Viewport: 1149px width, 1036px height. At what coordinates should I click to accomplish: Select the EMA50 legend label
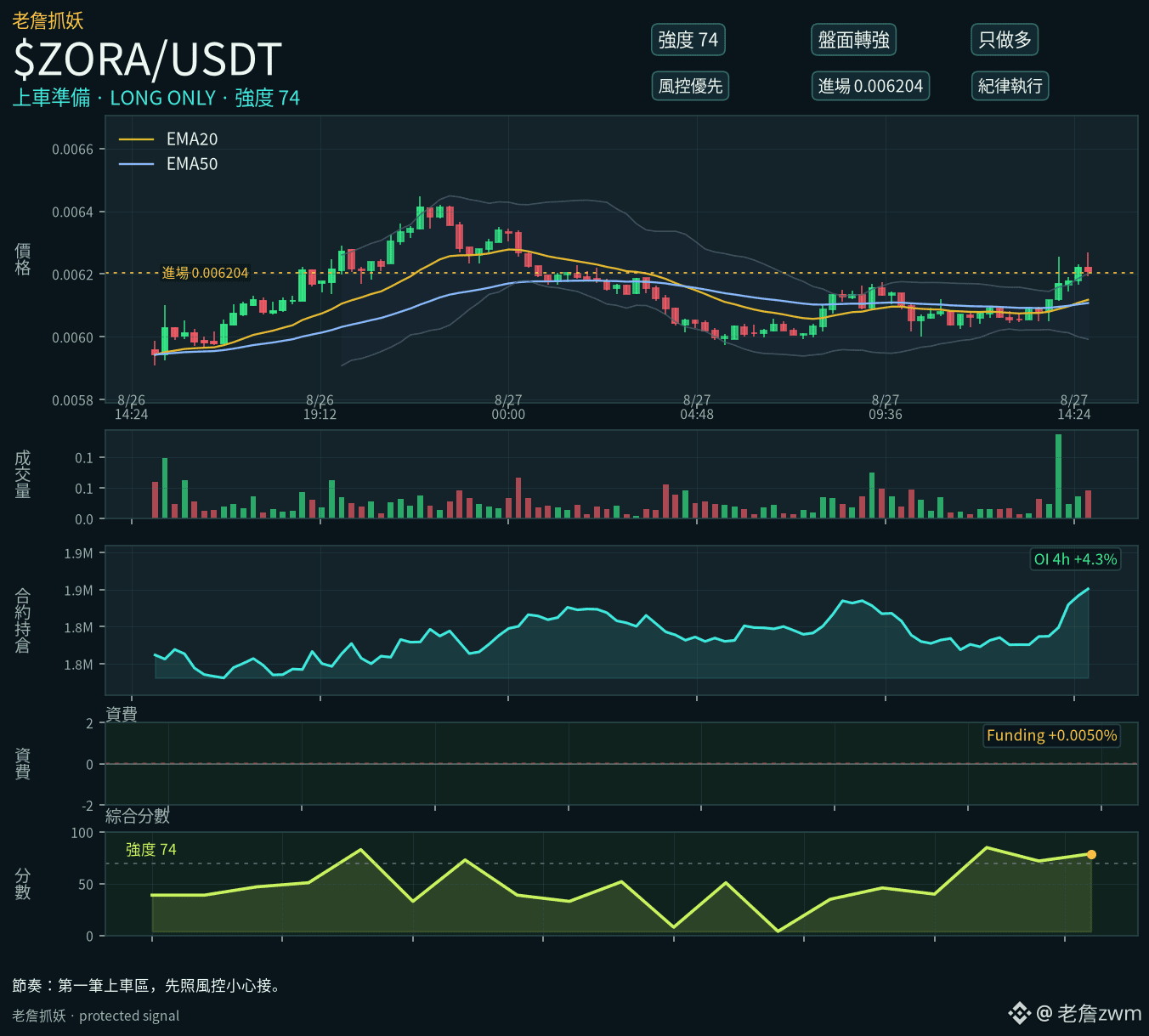click(x=192, y=164)
